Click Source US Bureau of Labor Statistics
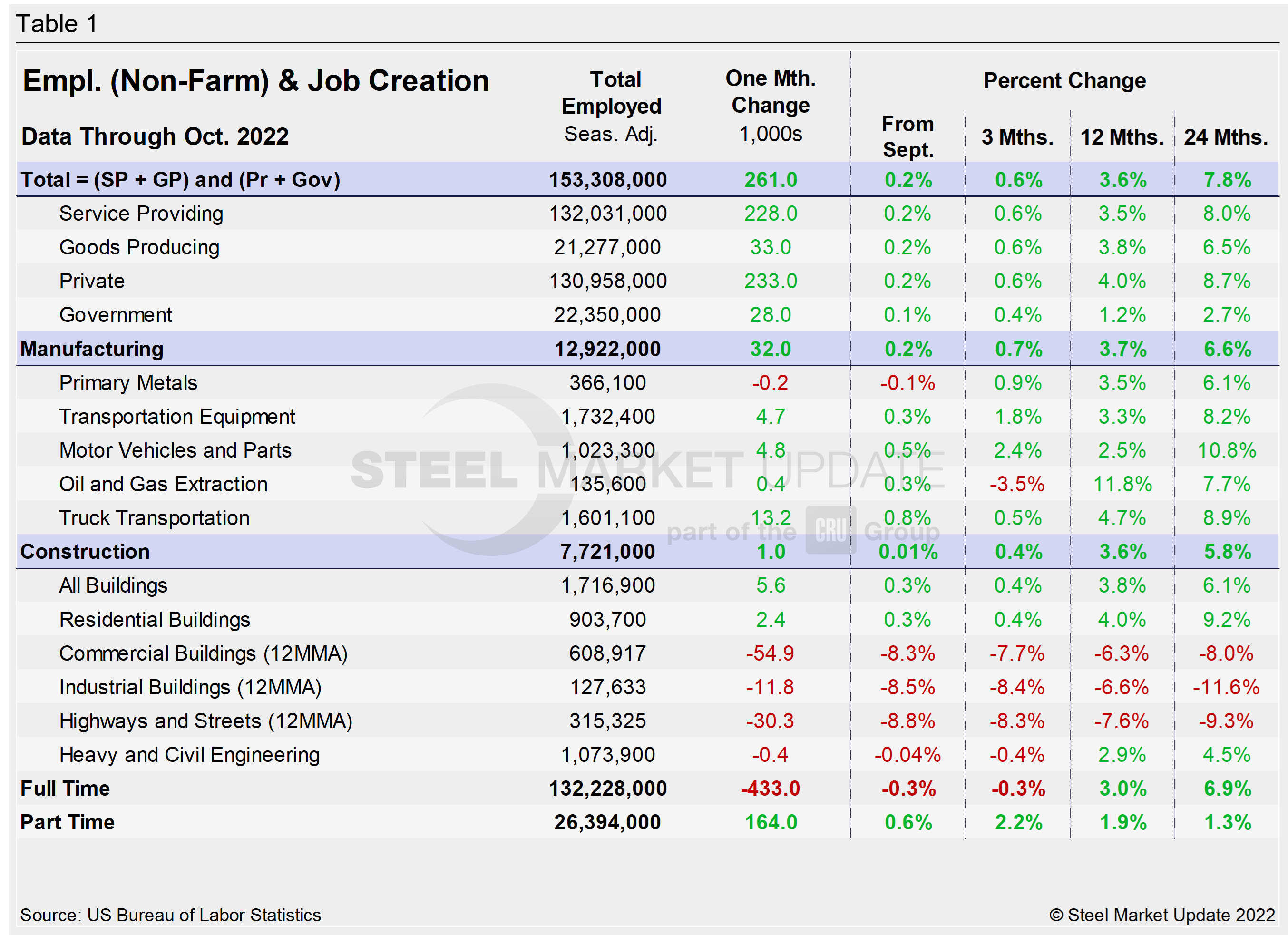Screen dimensions: 1288x935 tap(170, 915)
